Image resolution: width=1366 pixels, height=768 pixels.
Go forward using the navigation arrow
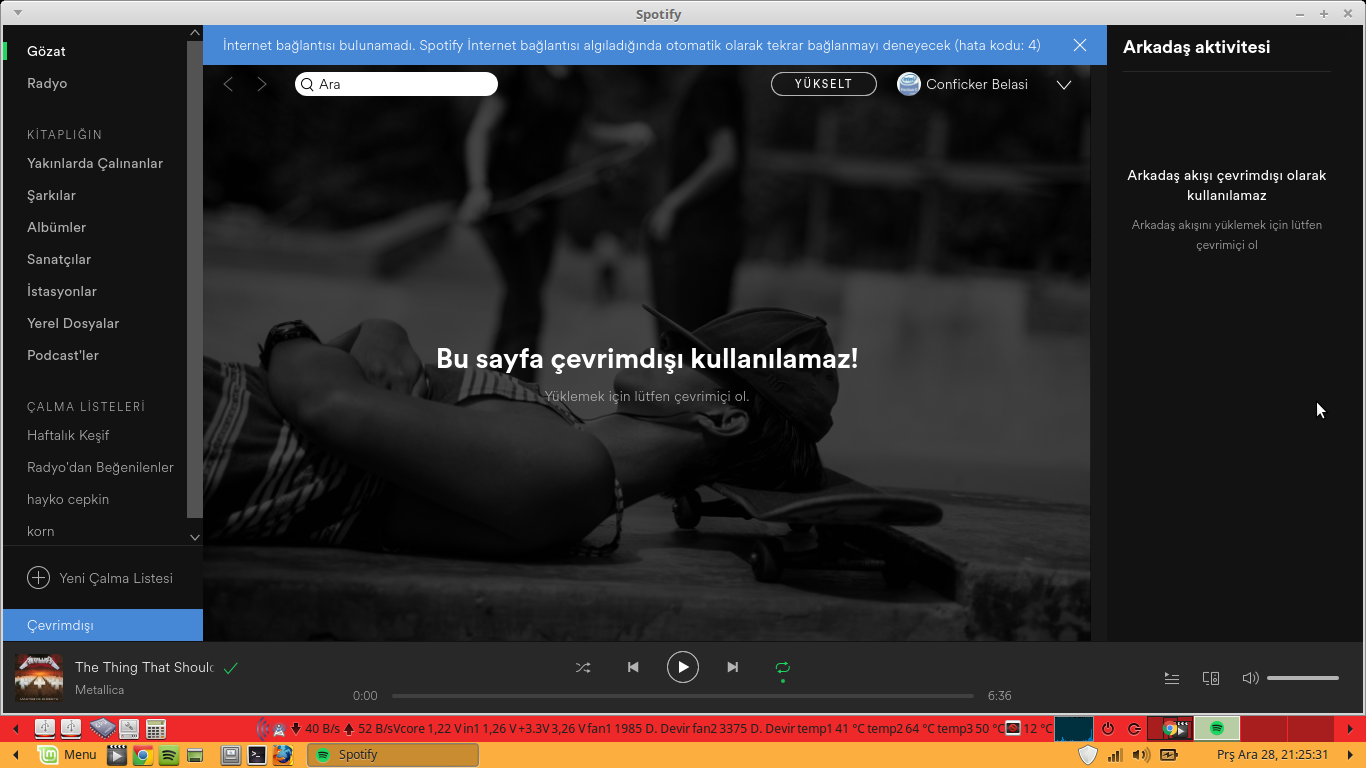click(x=262, y=84)
